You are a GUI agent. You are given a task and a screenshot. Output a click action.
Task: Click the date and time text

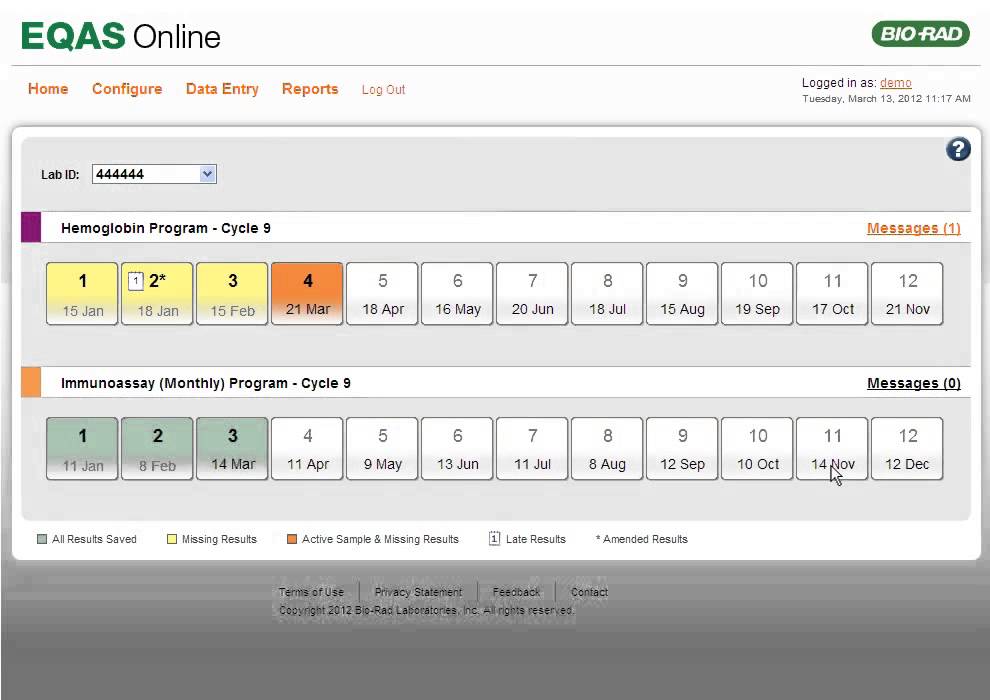[x=886, y=98]
